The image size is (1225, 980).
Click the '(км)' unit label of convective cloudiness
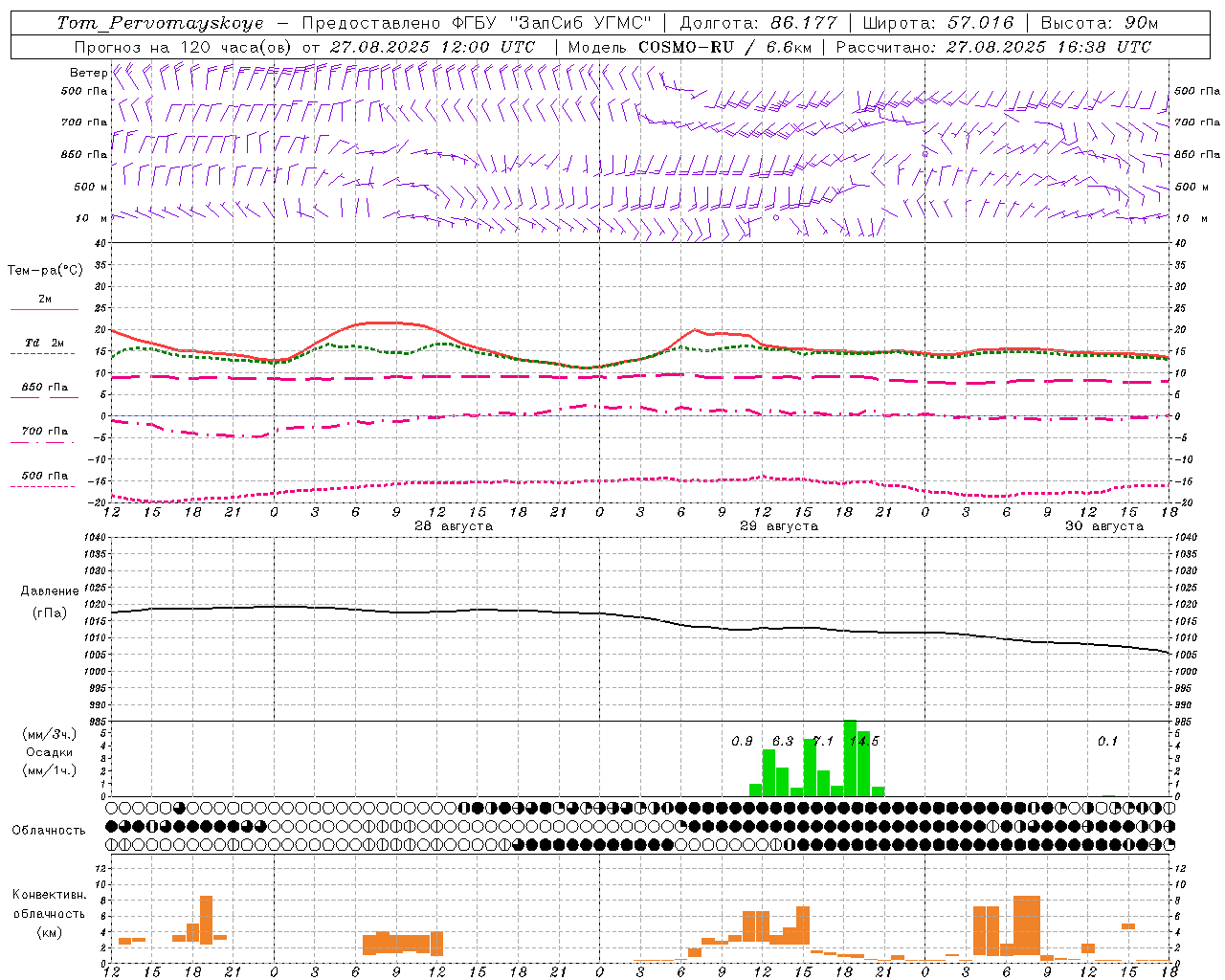(50, 932)
